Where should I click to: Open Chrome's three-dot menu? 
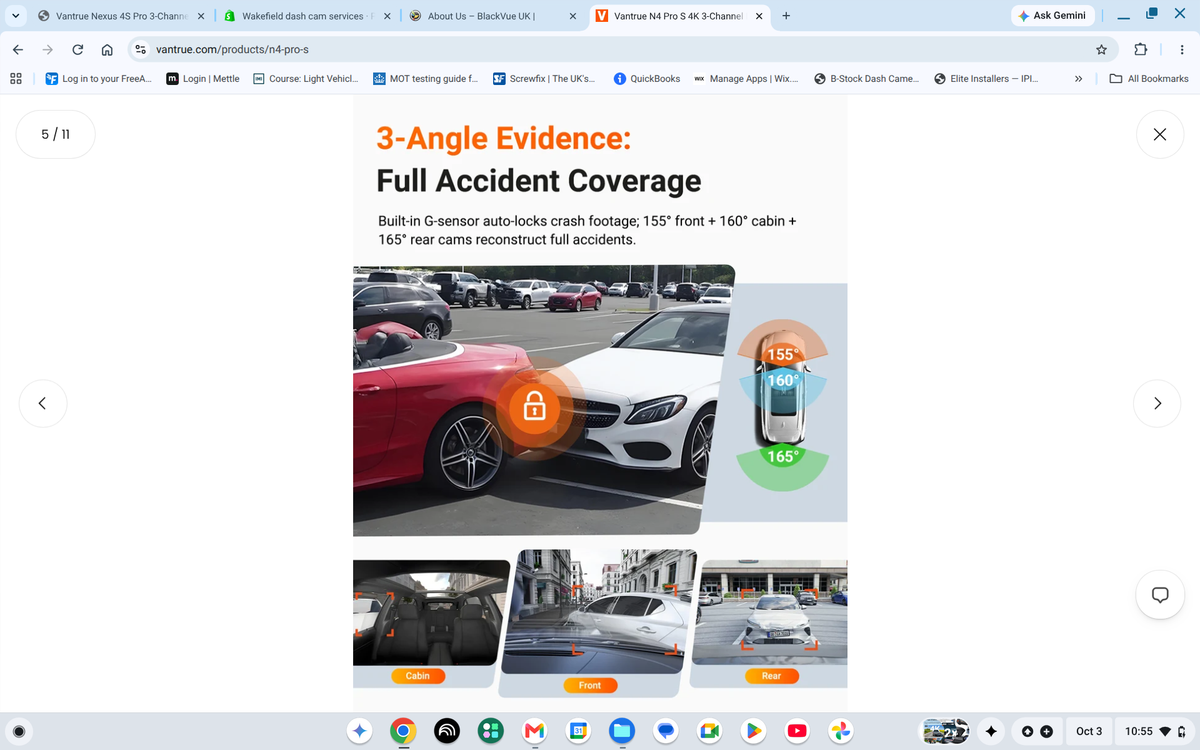pos(1181,49)
